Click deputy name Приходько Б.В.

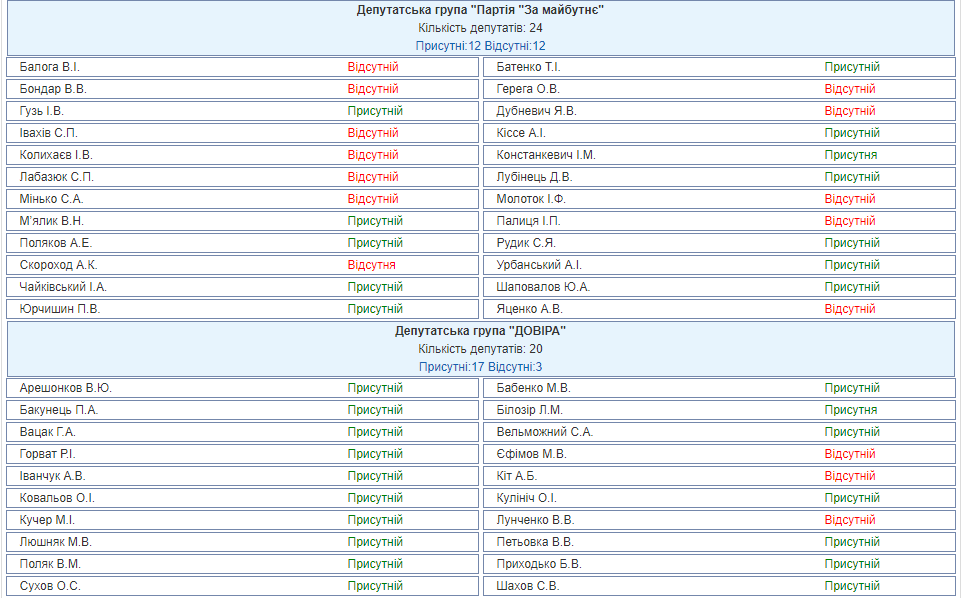539,564
